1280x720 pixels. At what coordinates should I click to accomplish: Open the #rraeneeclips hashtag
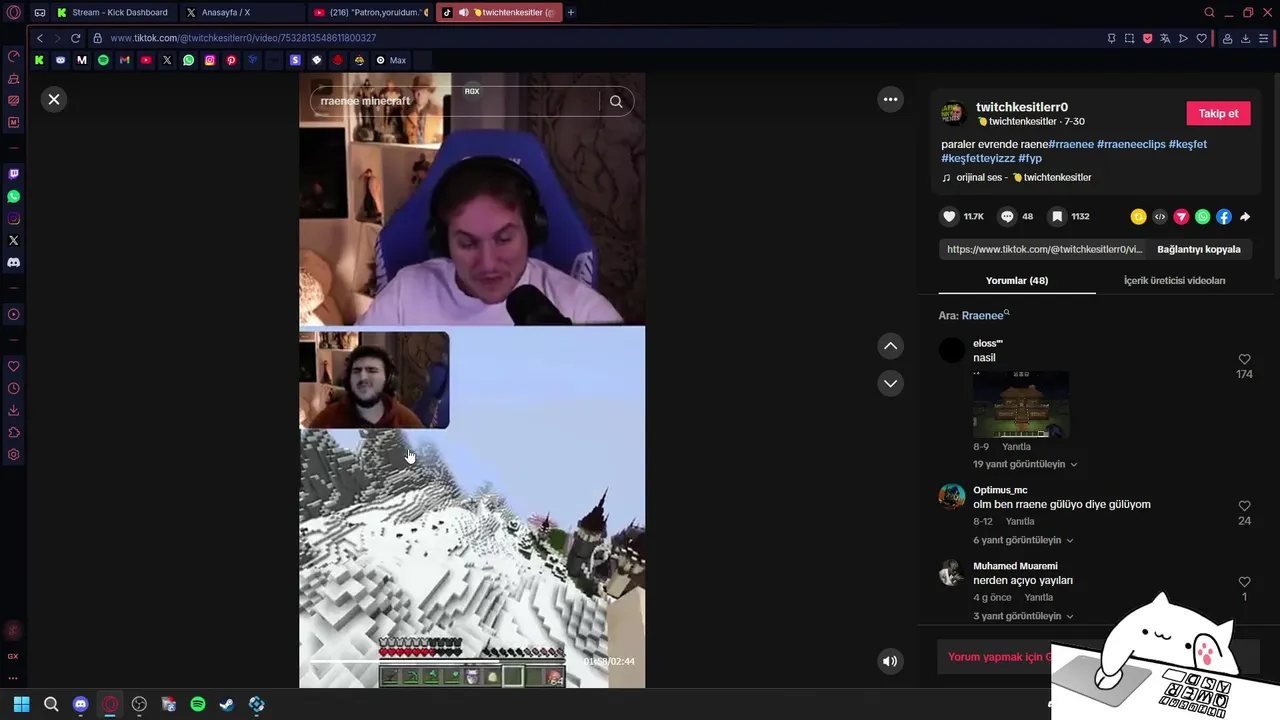(1131, 144)
